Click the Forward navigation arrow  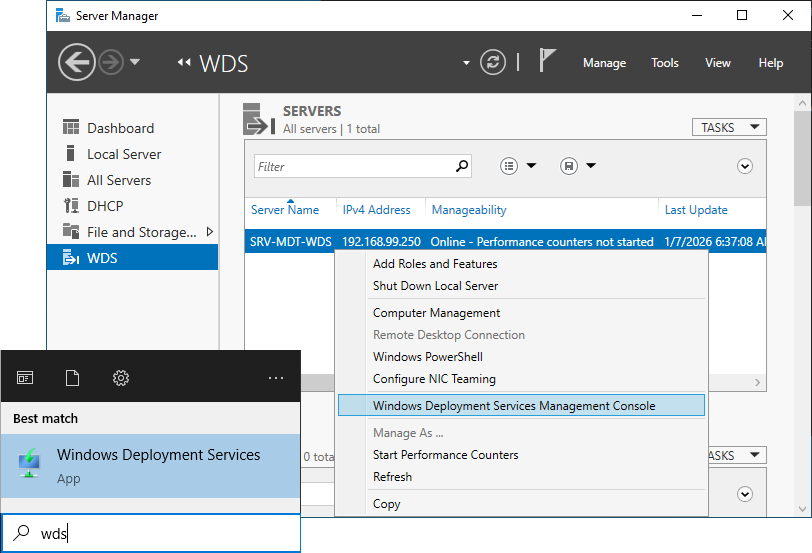click(x=111, y=63)
